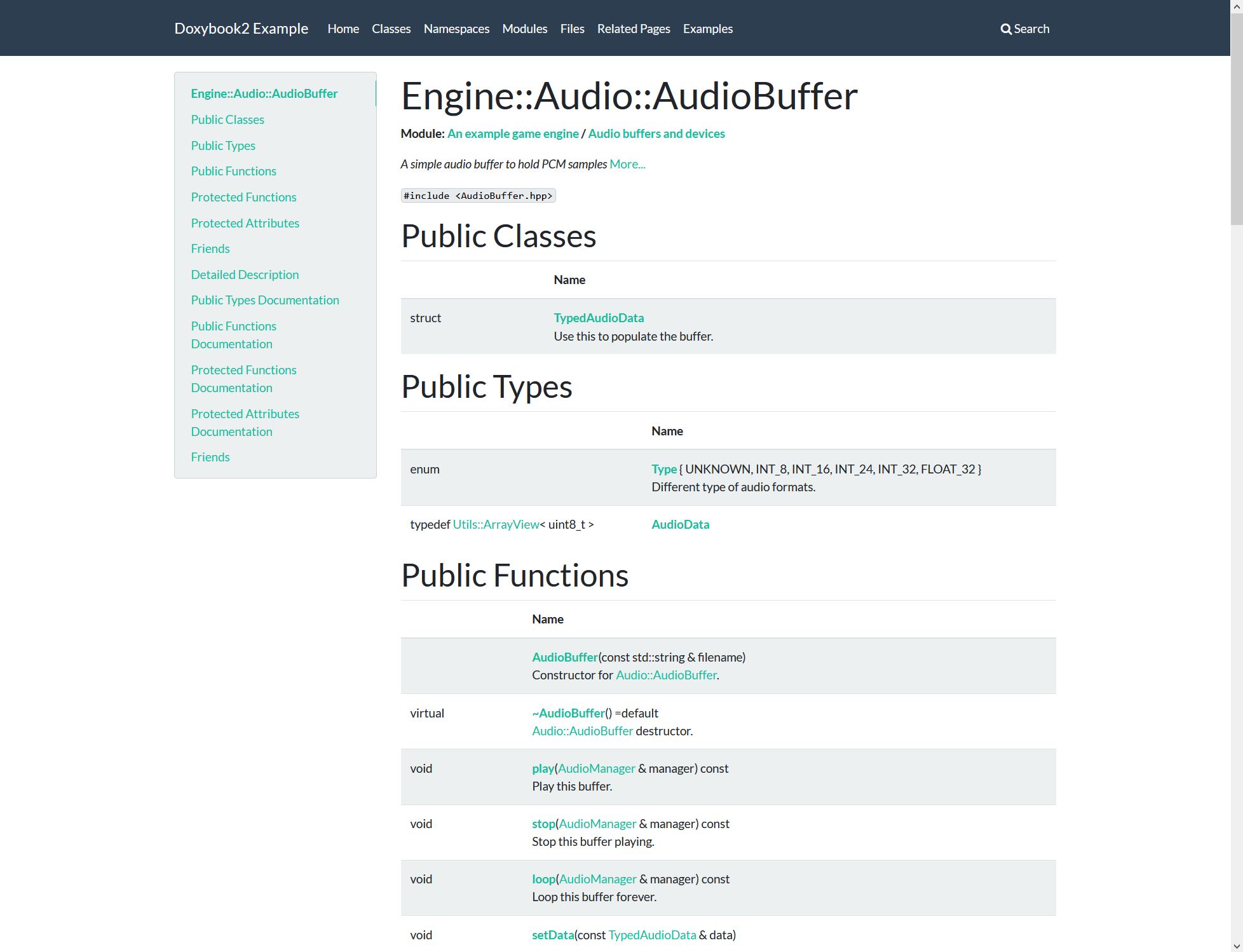Screen dimensions: 1243x952
Task: Expand the Protected Functions Documentation section
Action: coord(243,378)
